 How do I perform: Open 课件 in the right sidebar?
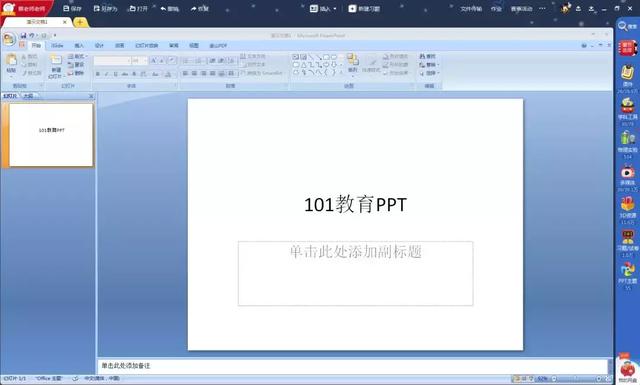coord(628,78)
